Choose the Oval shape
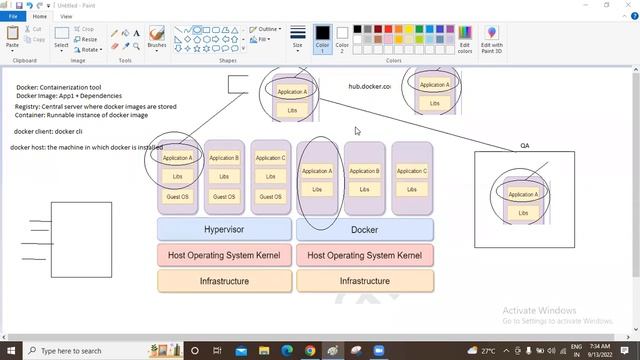Screen dimensions: 640x360 click(197, 30)
